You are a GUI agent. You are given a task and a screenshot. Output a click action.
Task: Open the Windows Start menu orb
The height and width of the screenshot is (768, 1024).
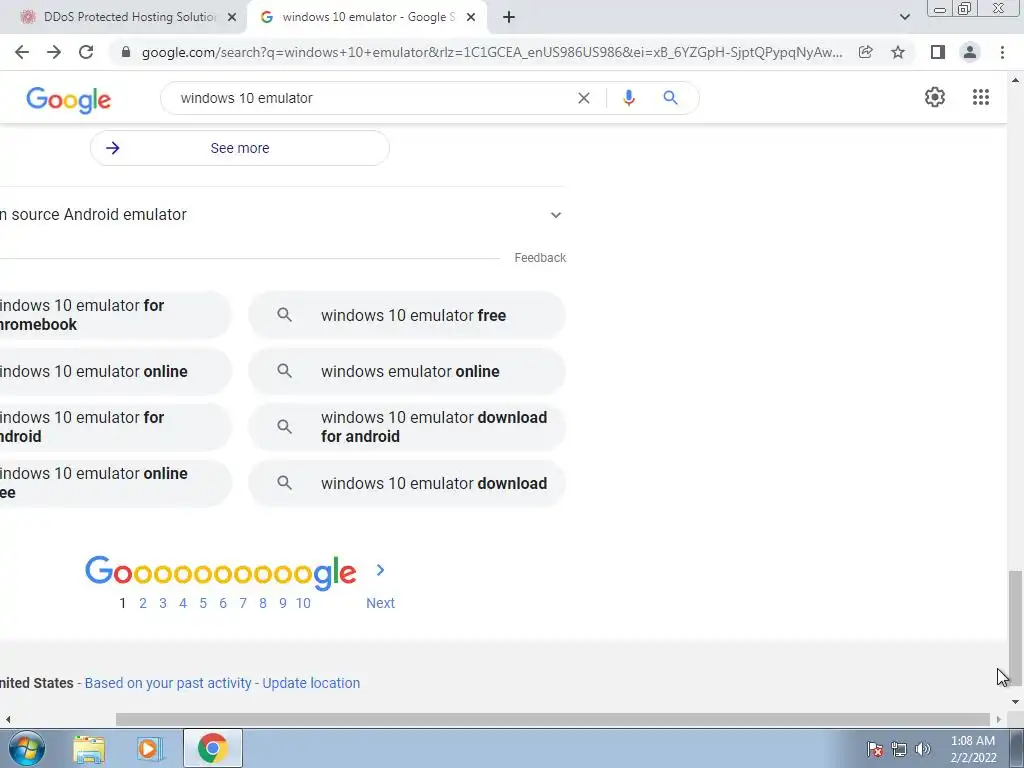click(27, 748)
